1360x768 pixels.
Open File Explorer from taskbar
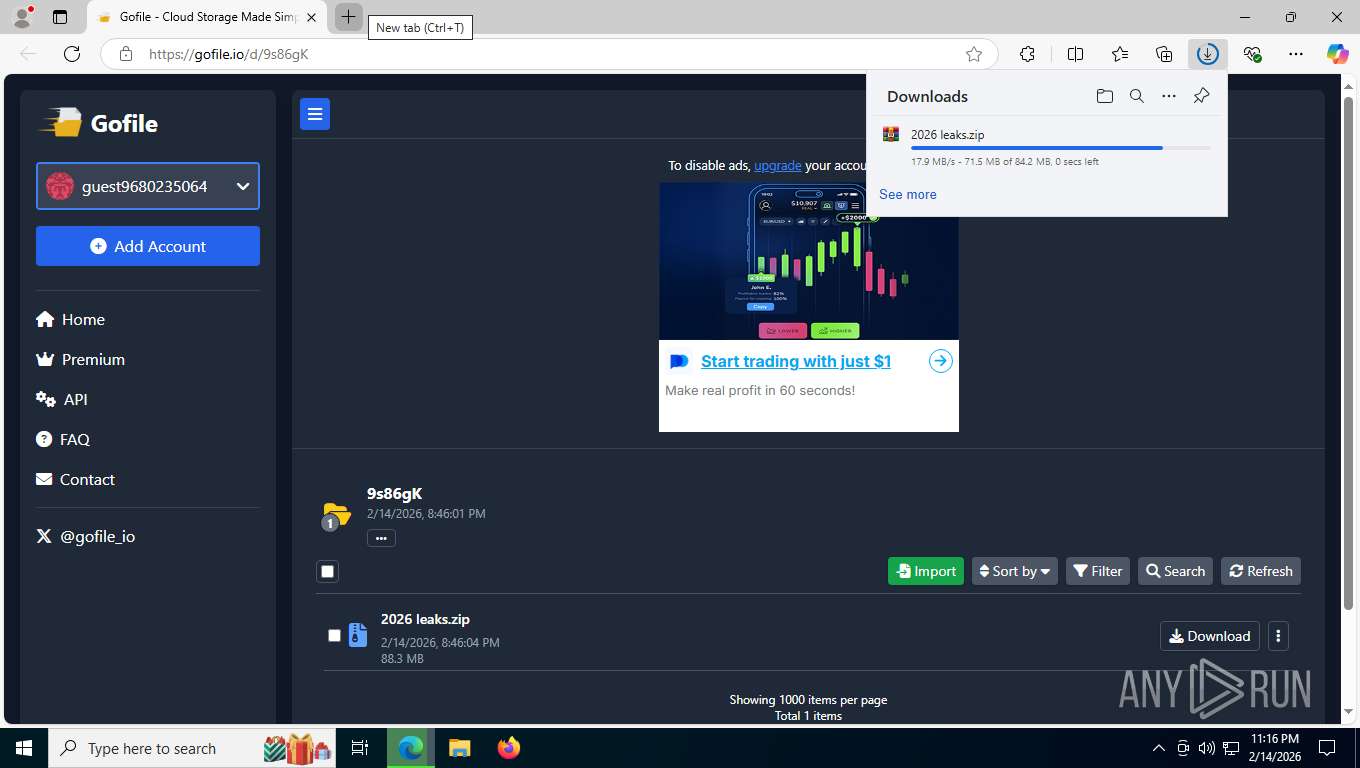tap(459, 748)
